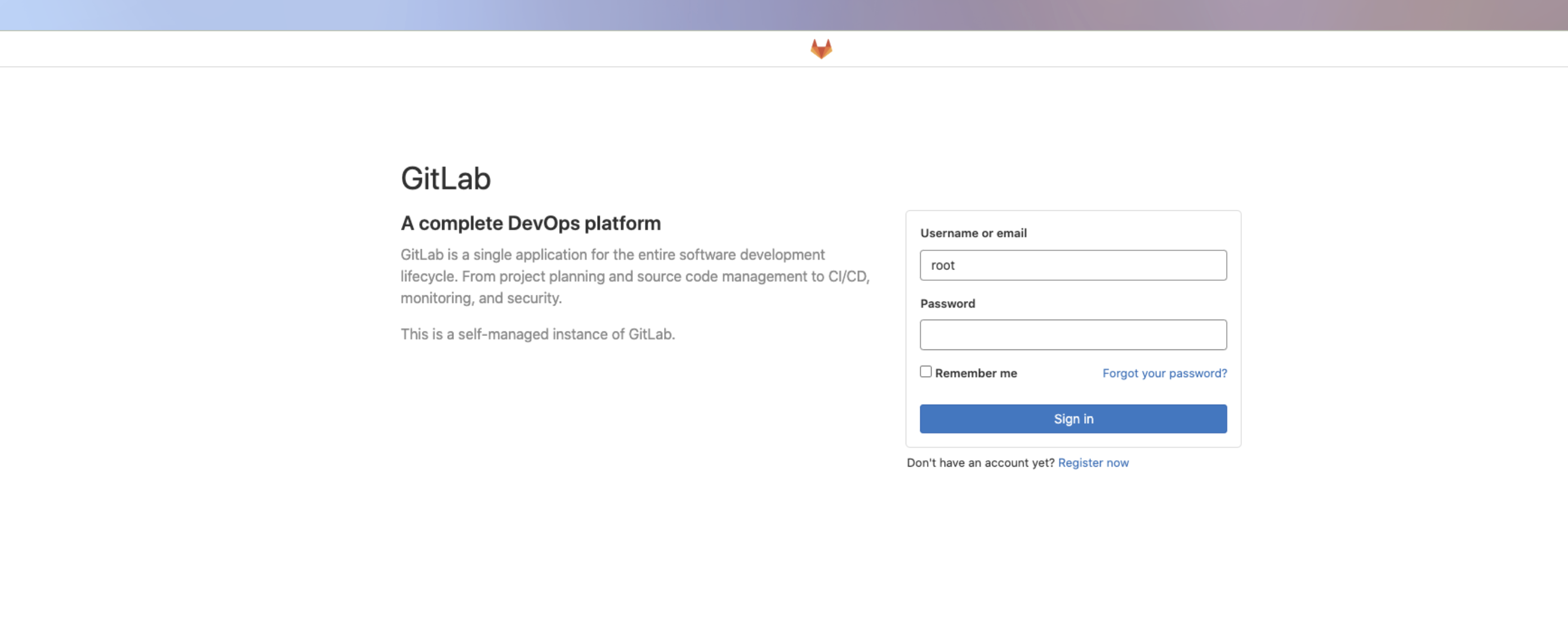Viewport: 1568px width, 629px height.
Task: Click the A complete DevOps platform heading
Action: click(530, 223)
